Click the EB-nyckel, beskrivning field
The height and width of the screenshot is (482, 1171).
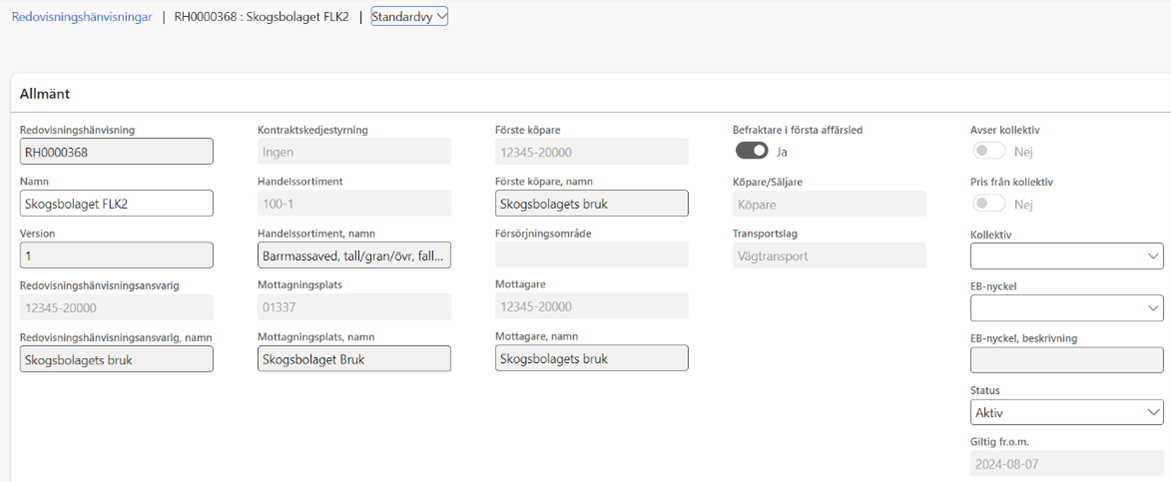(x=1066, y=360)
